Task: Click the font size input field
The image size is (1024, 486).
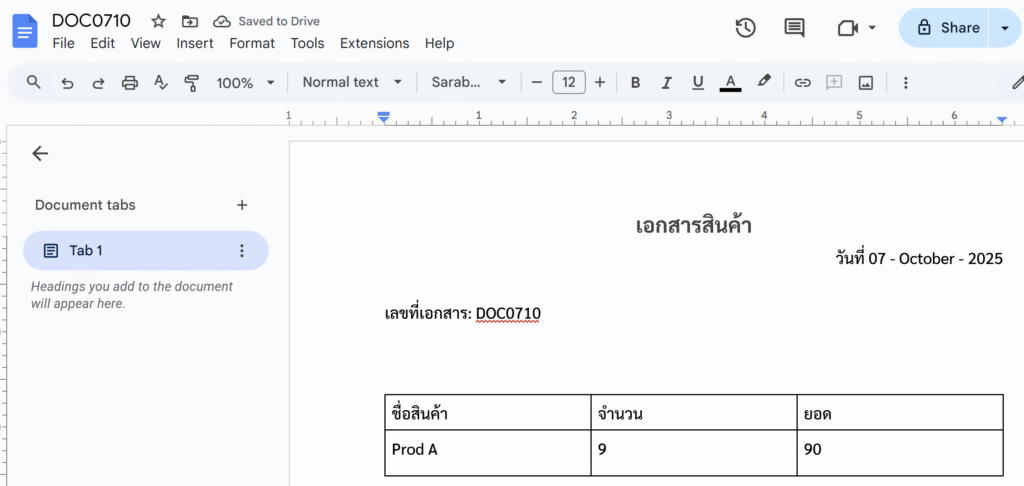Action: [x=568, y=83]
